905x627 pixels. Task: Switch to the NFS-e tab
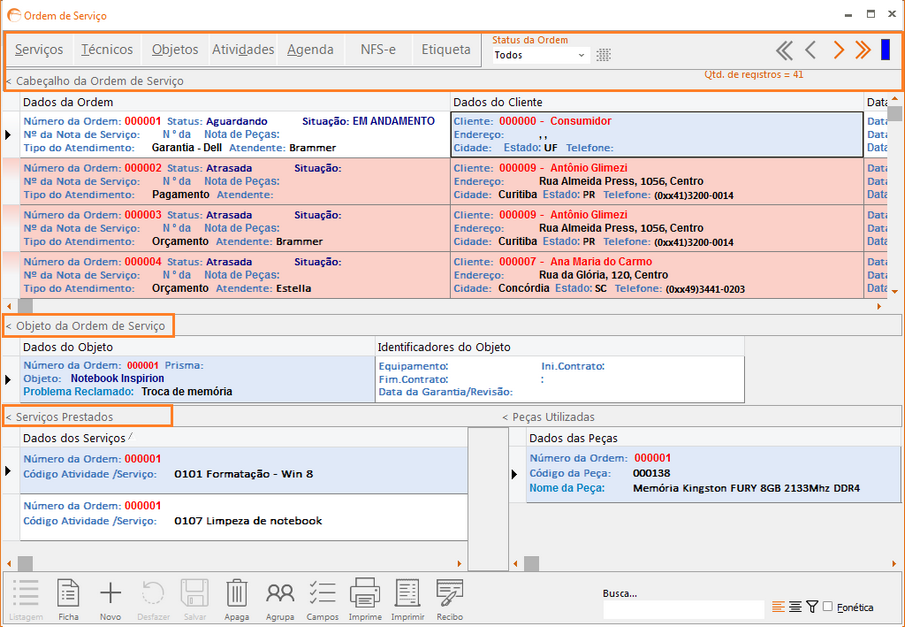377,50
